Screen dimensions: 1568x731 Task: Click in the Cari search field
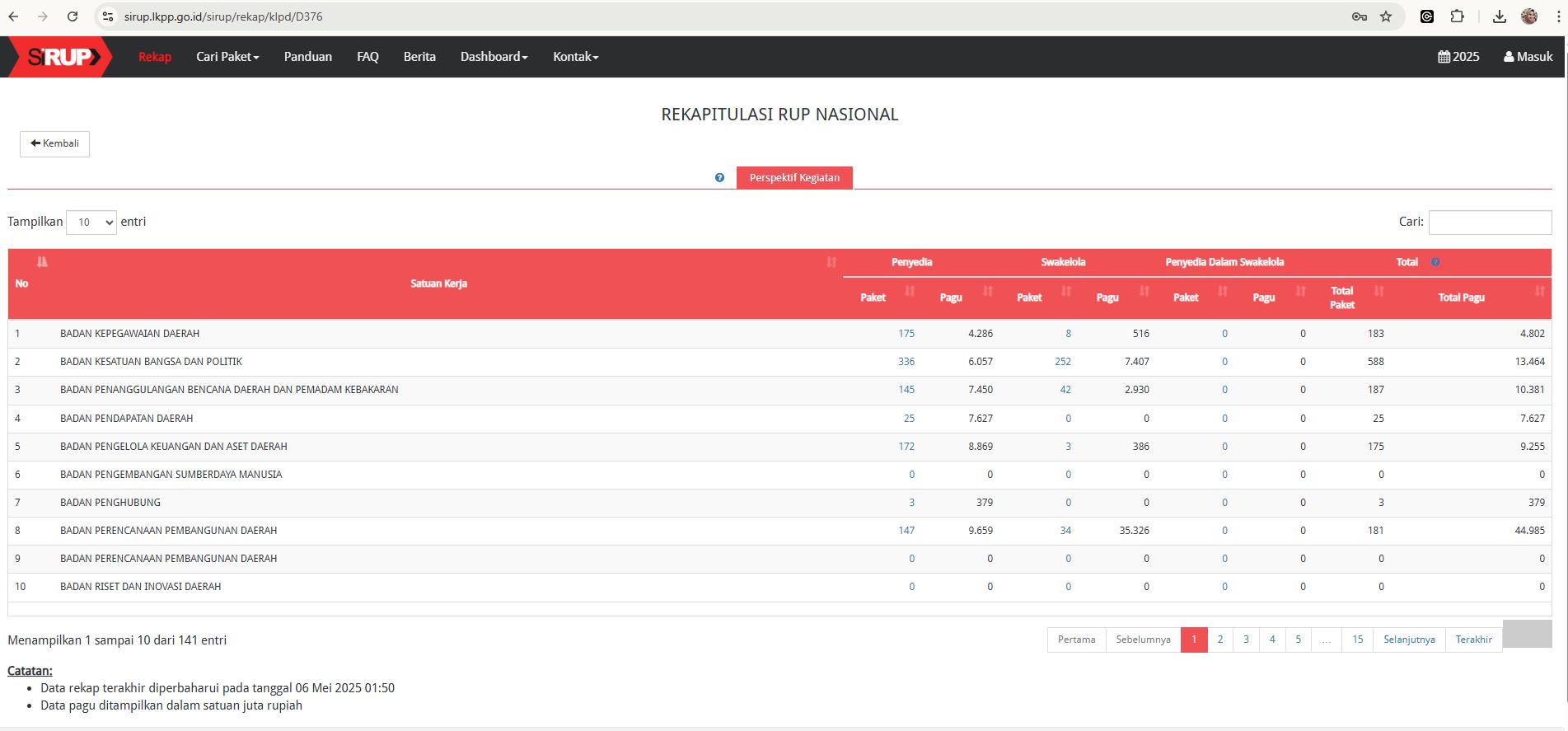tap(1490, 223)
